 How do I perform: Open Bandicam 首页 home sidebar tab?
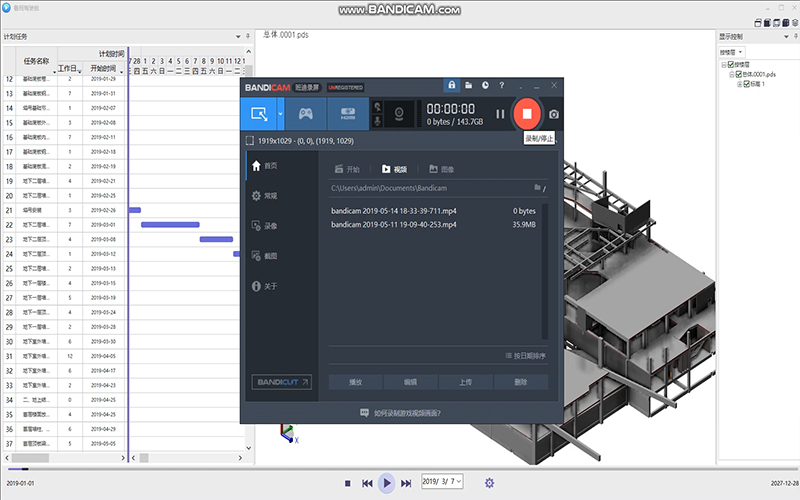click(282, 166)
